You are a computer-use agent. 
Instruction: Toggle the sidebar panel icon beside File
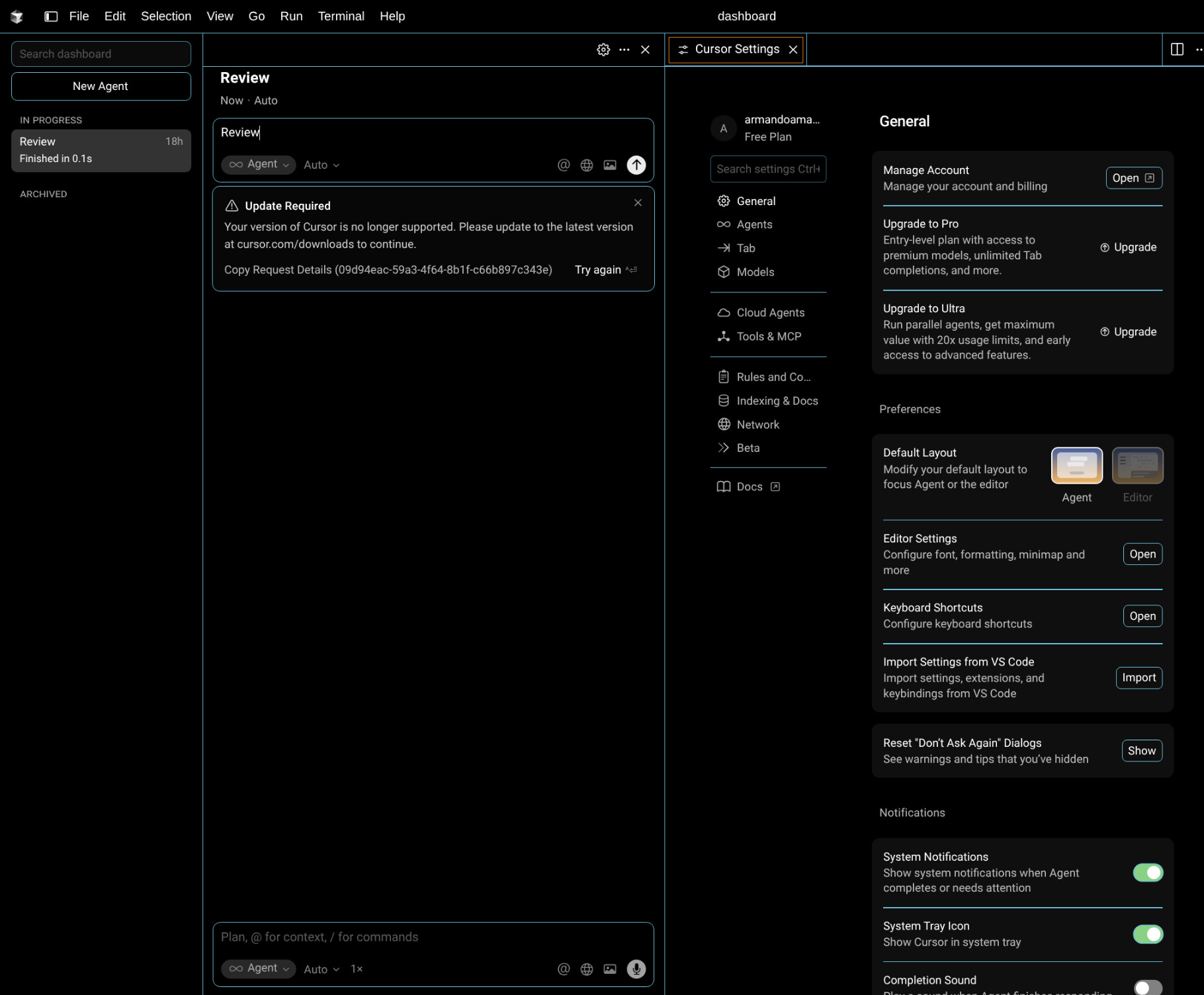click(51, 17)
